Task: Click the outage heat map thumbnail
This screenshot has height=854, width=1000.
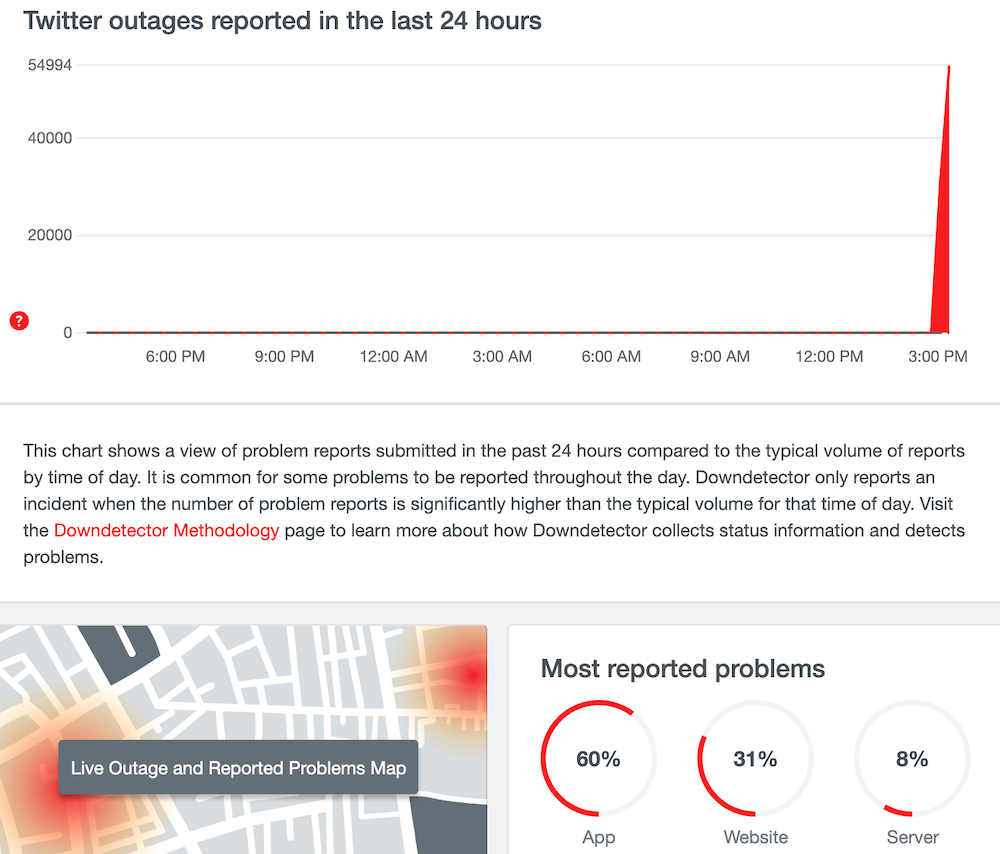Action: coord(243,739)
